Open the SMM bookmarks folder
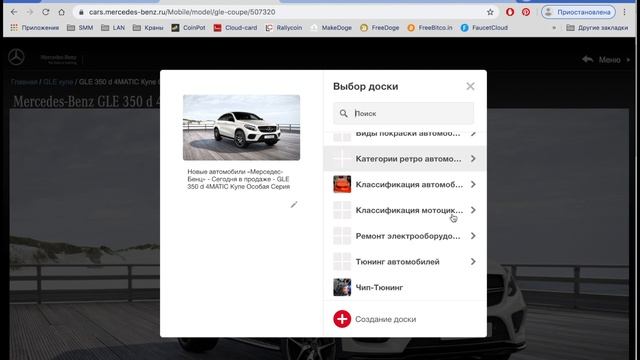 (x=80, y=28)
